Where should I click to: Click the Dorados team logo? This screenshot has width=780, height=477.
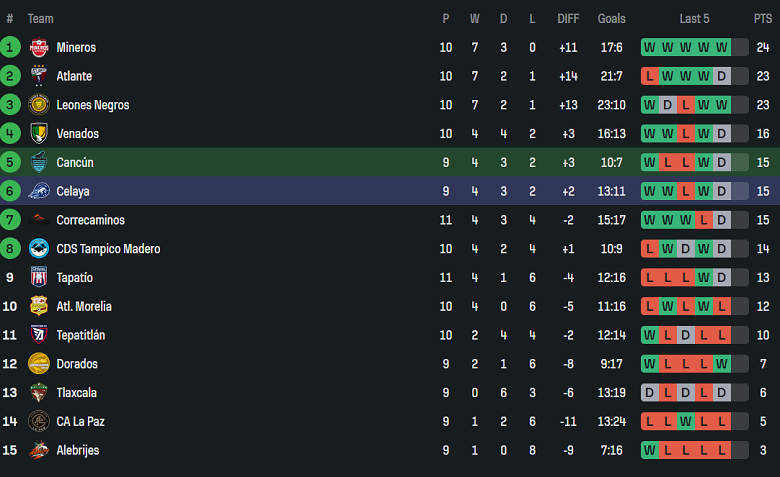coord(39,364)
